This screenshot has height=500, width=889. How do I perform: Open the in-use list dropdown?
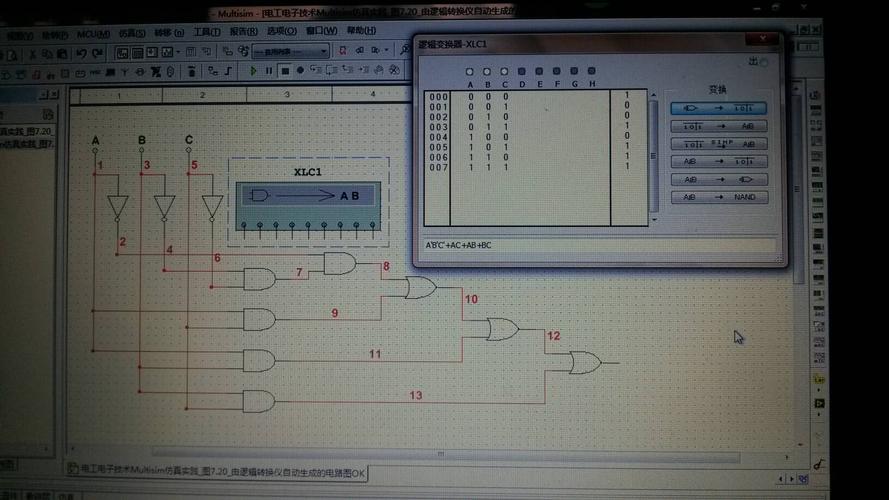tap(324, 52)
